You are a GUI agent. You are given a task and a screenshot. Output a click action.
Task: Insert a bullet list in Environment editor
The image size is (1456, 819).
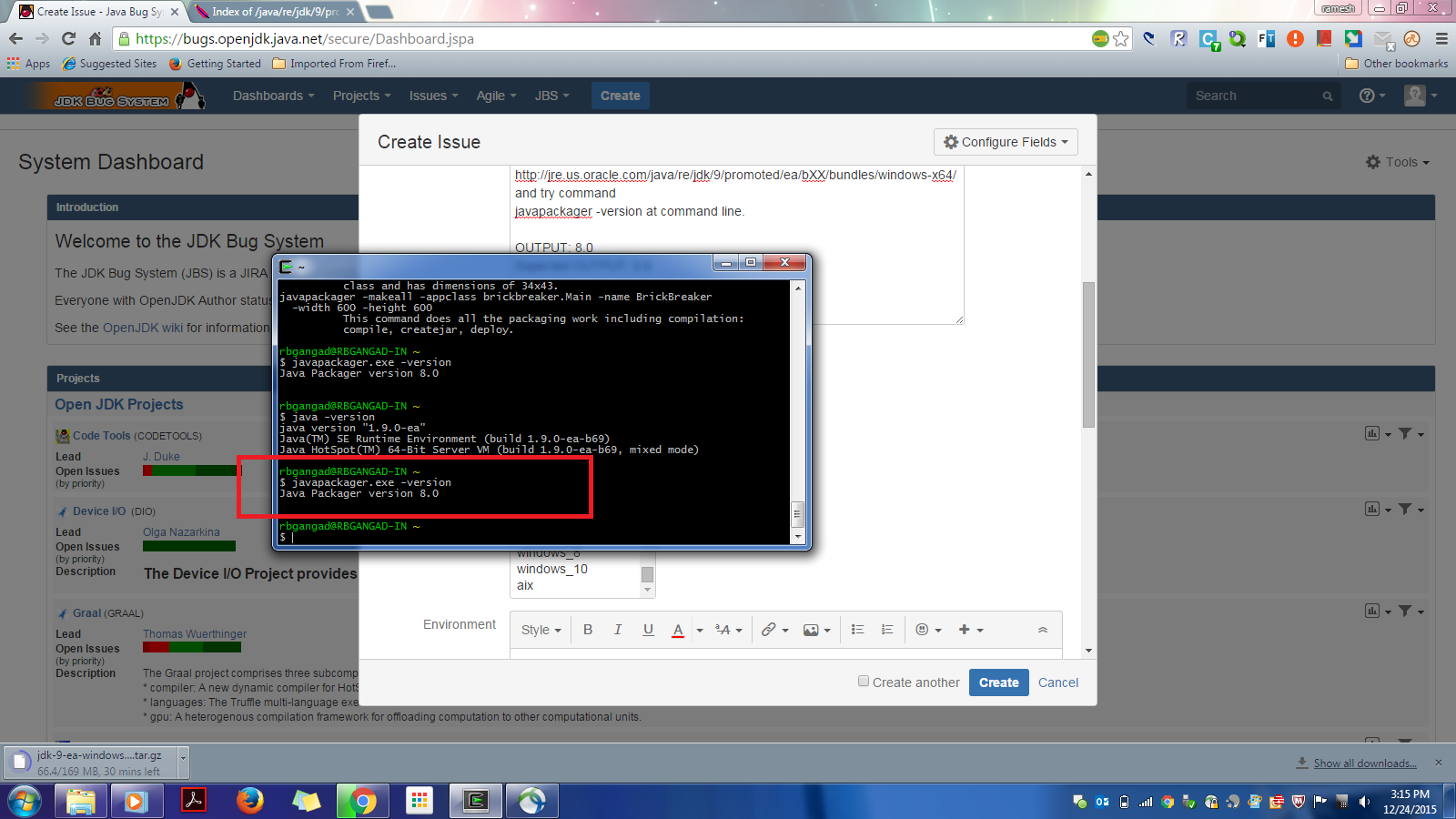(857, 630)
